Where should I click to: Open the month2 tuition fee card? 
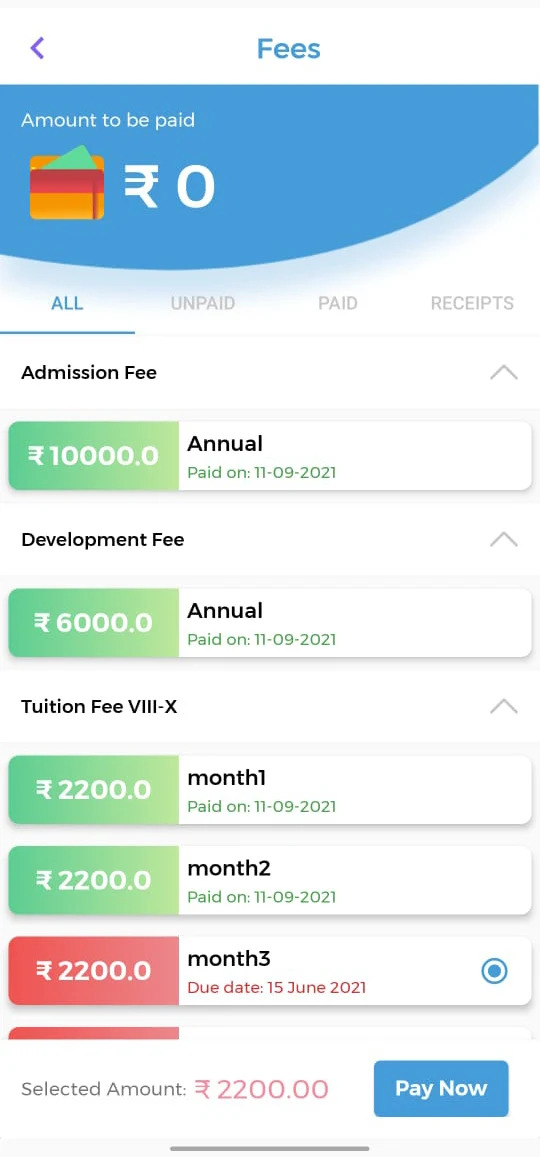point(270,880)
